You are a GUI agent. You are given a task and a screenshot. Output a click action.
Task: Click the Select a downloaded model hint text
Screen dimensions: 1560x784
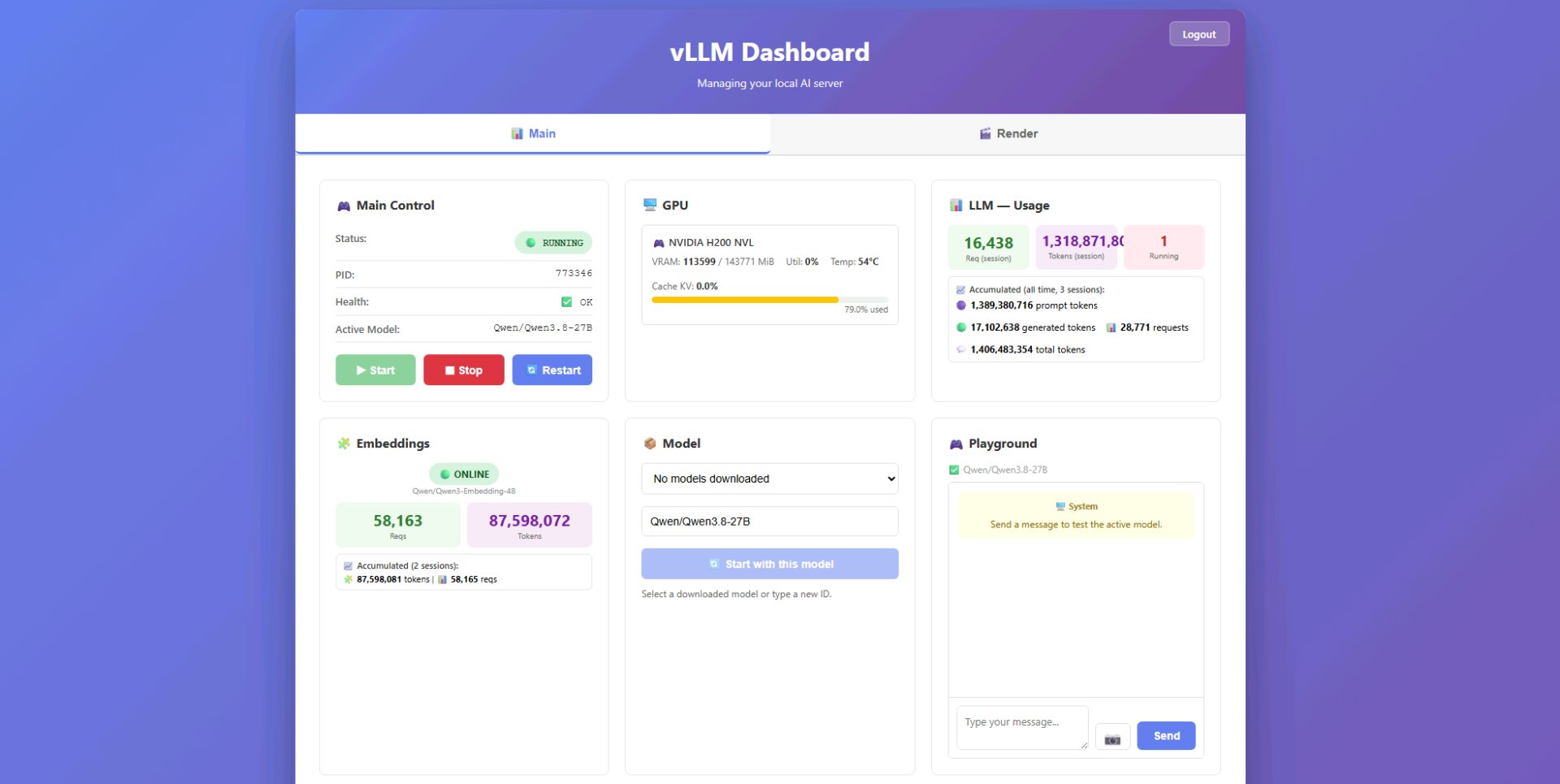(x=736, y=594)
